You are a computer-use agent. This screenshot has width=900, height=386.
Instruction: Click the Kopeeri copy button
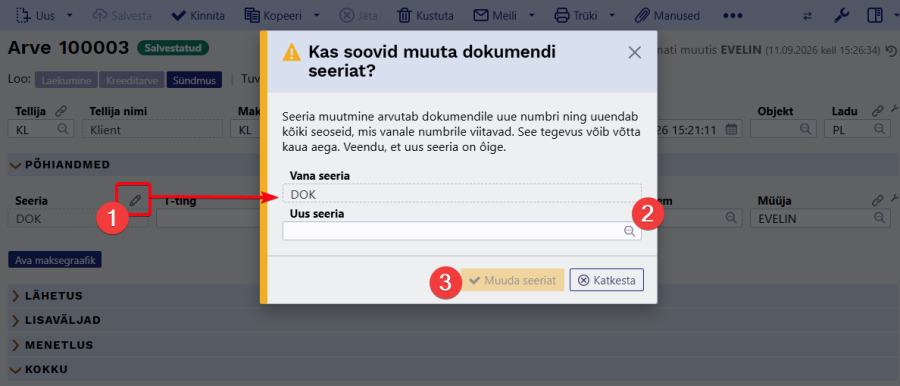[273, 16]
